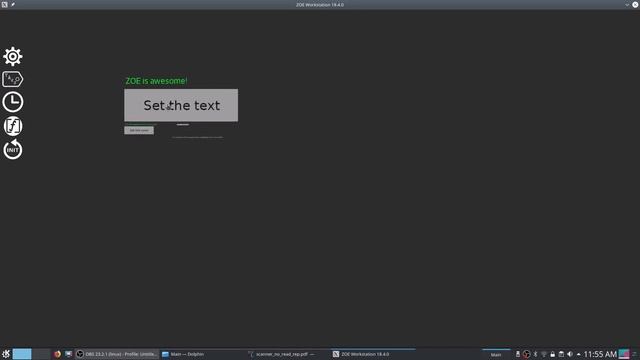Open the clipboard tray icon
The height and width of the screenshot is (360, 640).
[561, 354]
